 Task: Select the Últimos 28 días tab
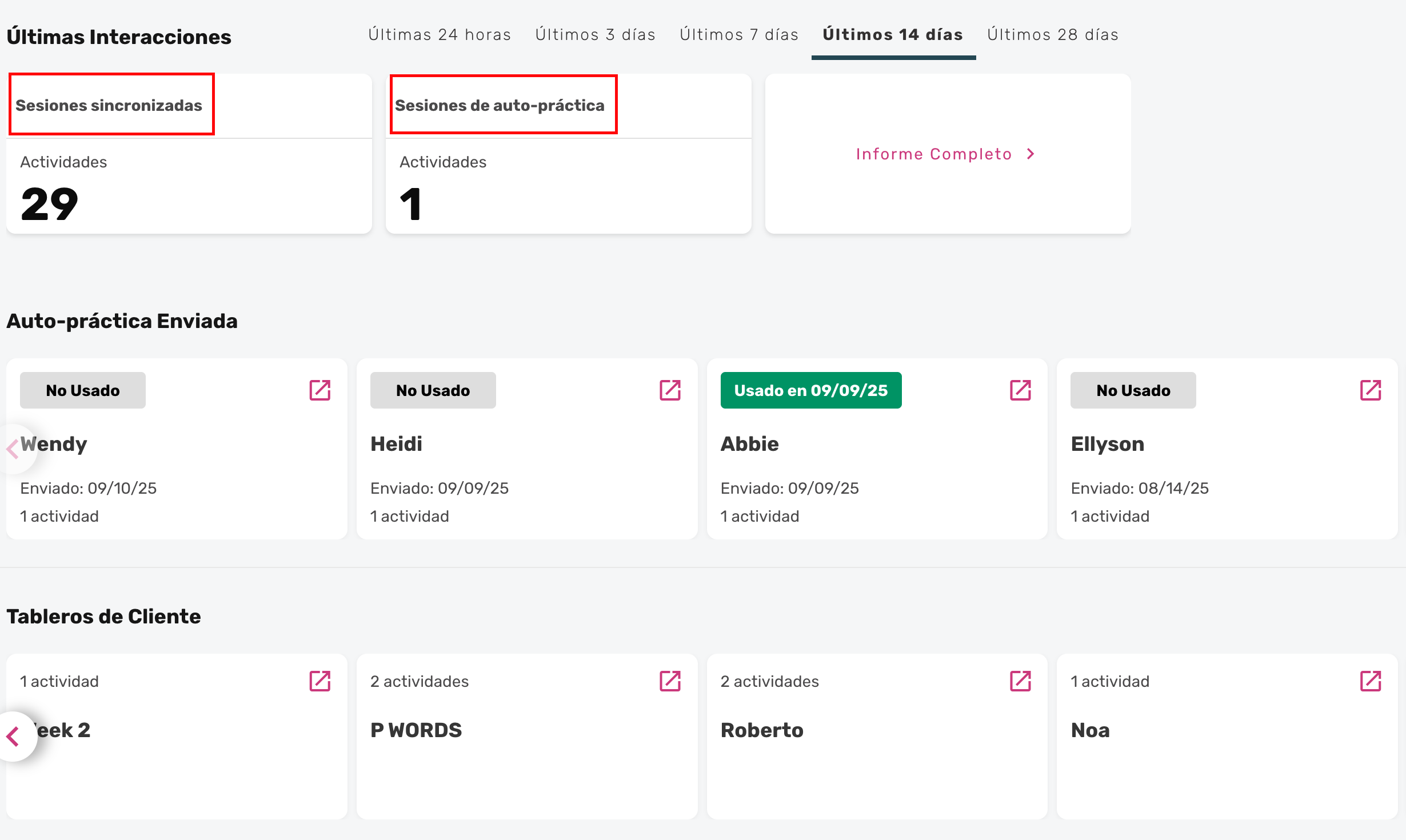tap(1053, 35)
